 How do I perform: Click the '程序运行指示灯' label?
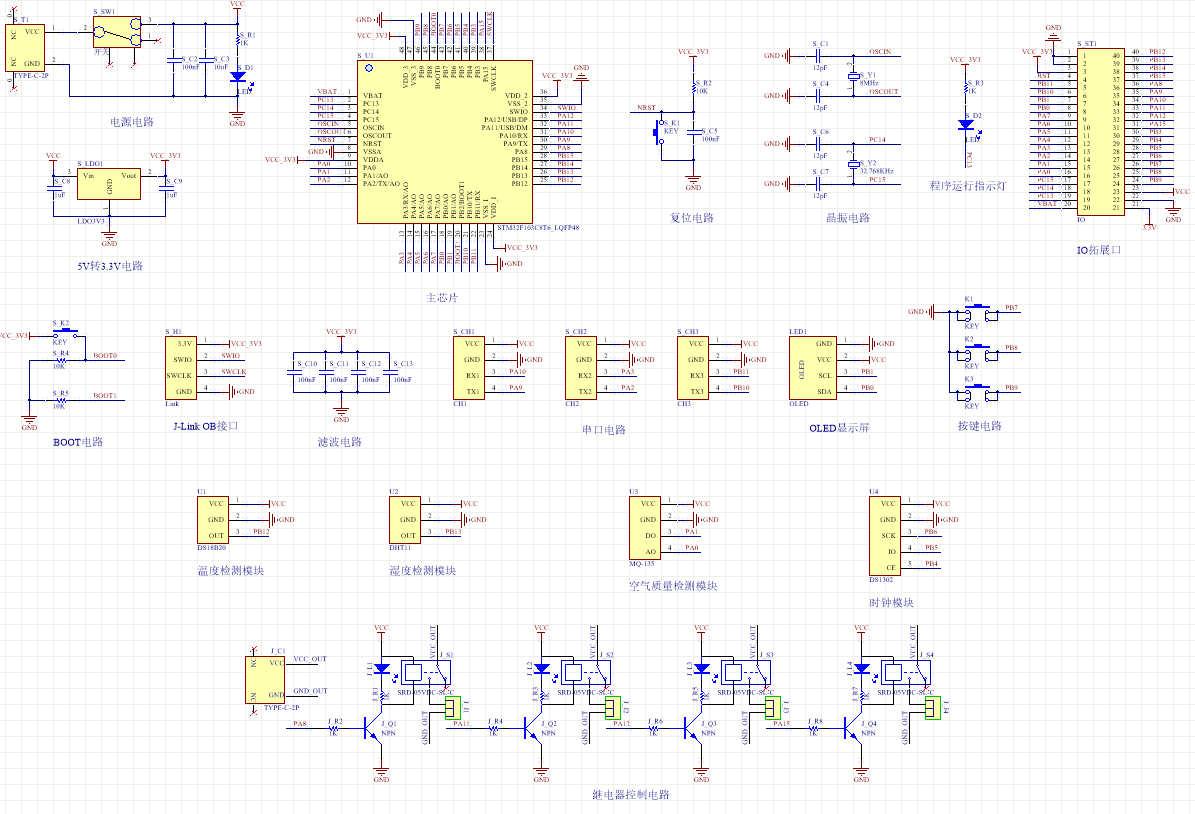(x=968, y=186)
